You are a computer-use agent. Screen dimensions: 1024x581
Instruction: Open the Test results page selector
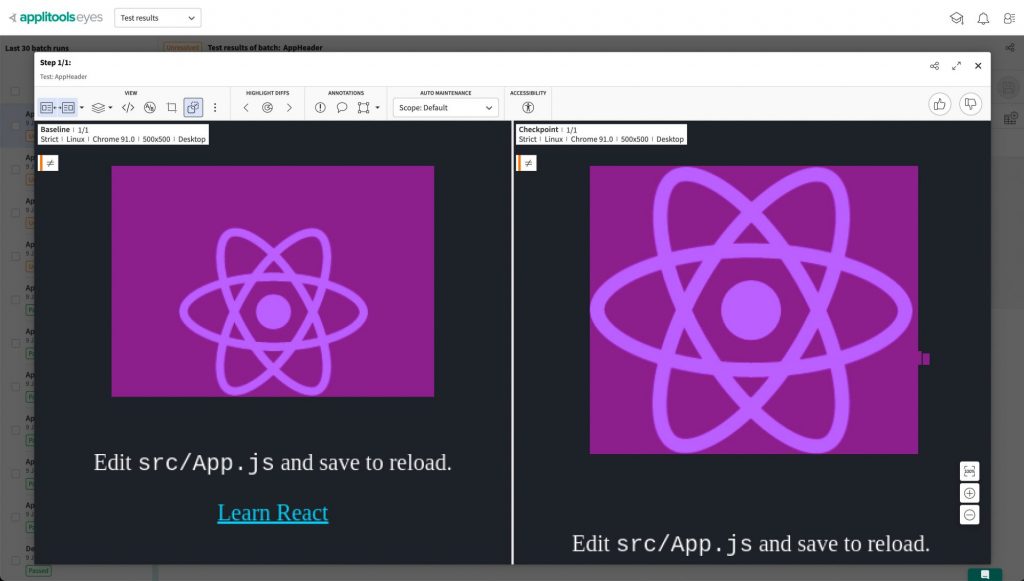tap(158, 18)
